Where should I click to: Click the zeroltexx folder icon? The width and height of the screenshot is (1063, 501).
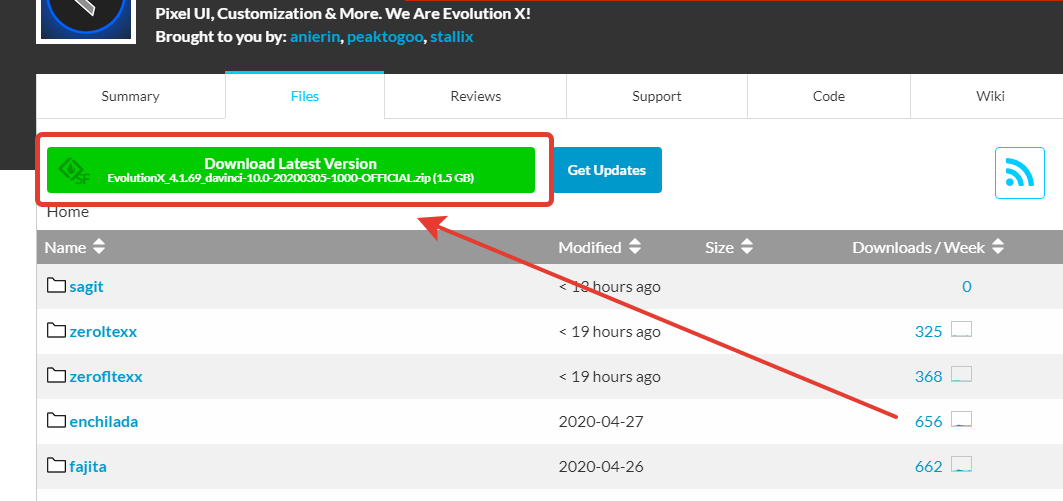pyautogui.click(x=56, y=331)
